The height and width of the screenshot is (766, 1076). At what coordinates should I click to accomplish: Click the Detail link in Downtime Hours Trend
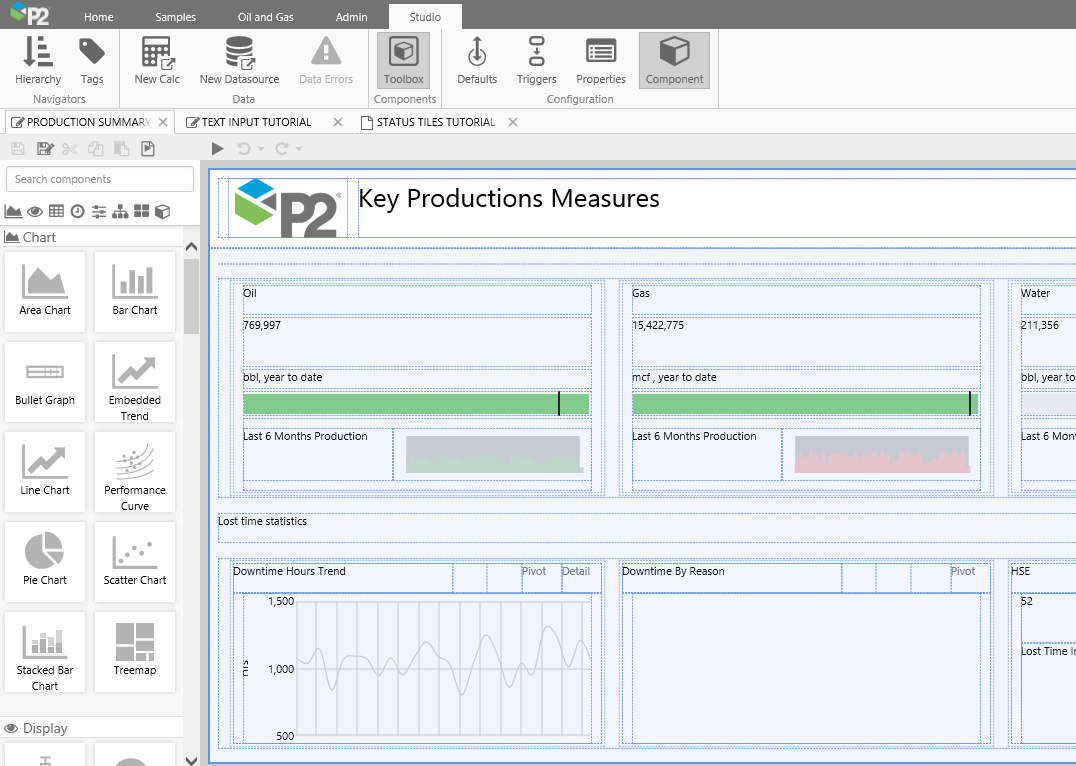[576, 572]
